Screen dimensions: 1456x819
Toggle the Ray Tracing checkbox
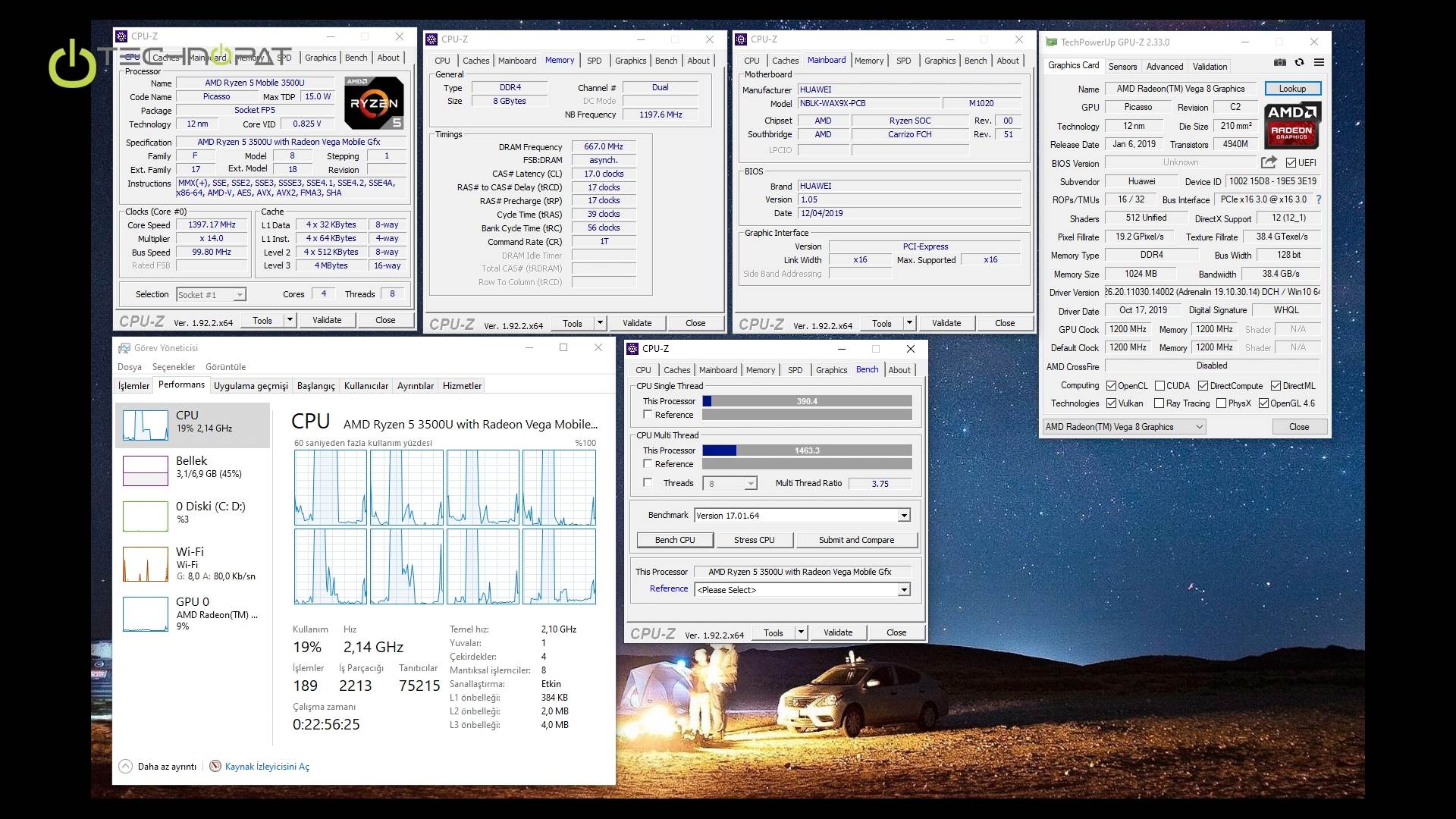tap(1159, 403)
